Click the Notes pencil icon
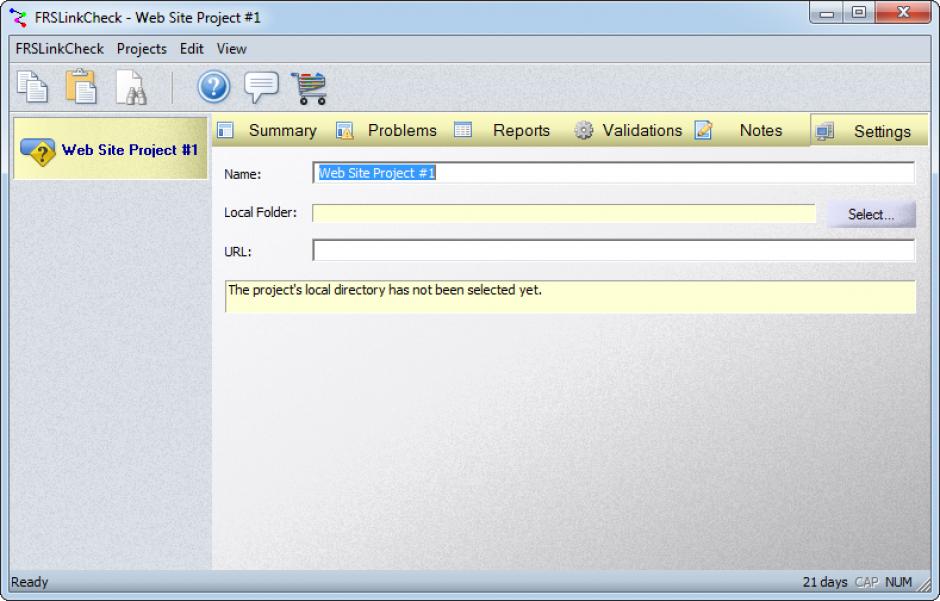The height and width of the screenshot is (601, 940). tap(703, 130)
